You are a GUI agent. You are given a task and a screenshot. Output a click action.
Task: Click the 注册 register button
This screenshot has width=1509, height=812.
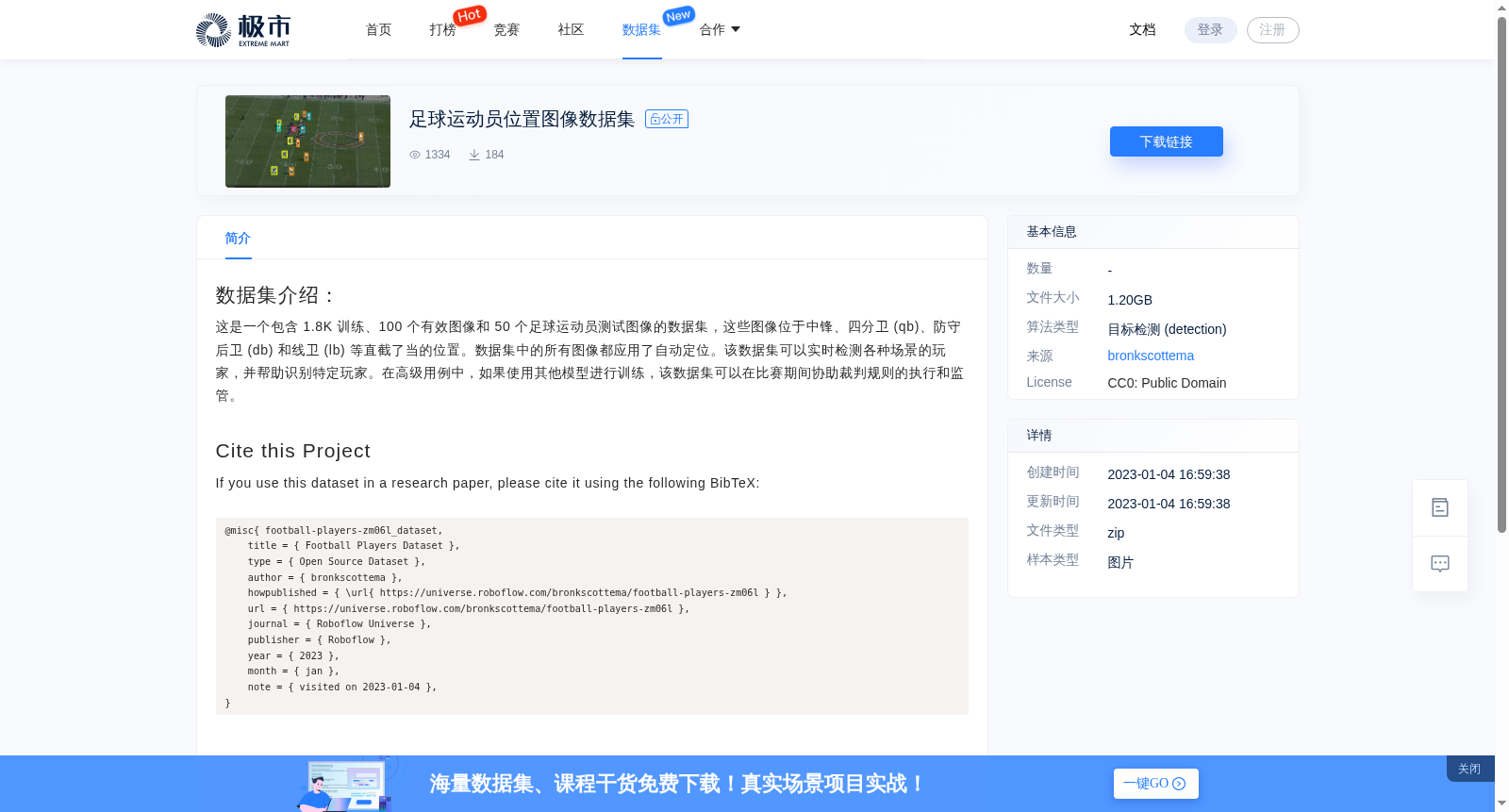click(1273, 30)
